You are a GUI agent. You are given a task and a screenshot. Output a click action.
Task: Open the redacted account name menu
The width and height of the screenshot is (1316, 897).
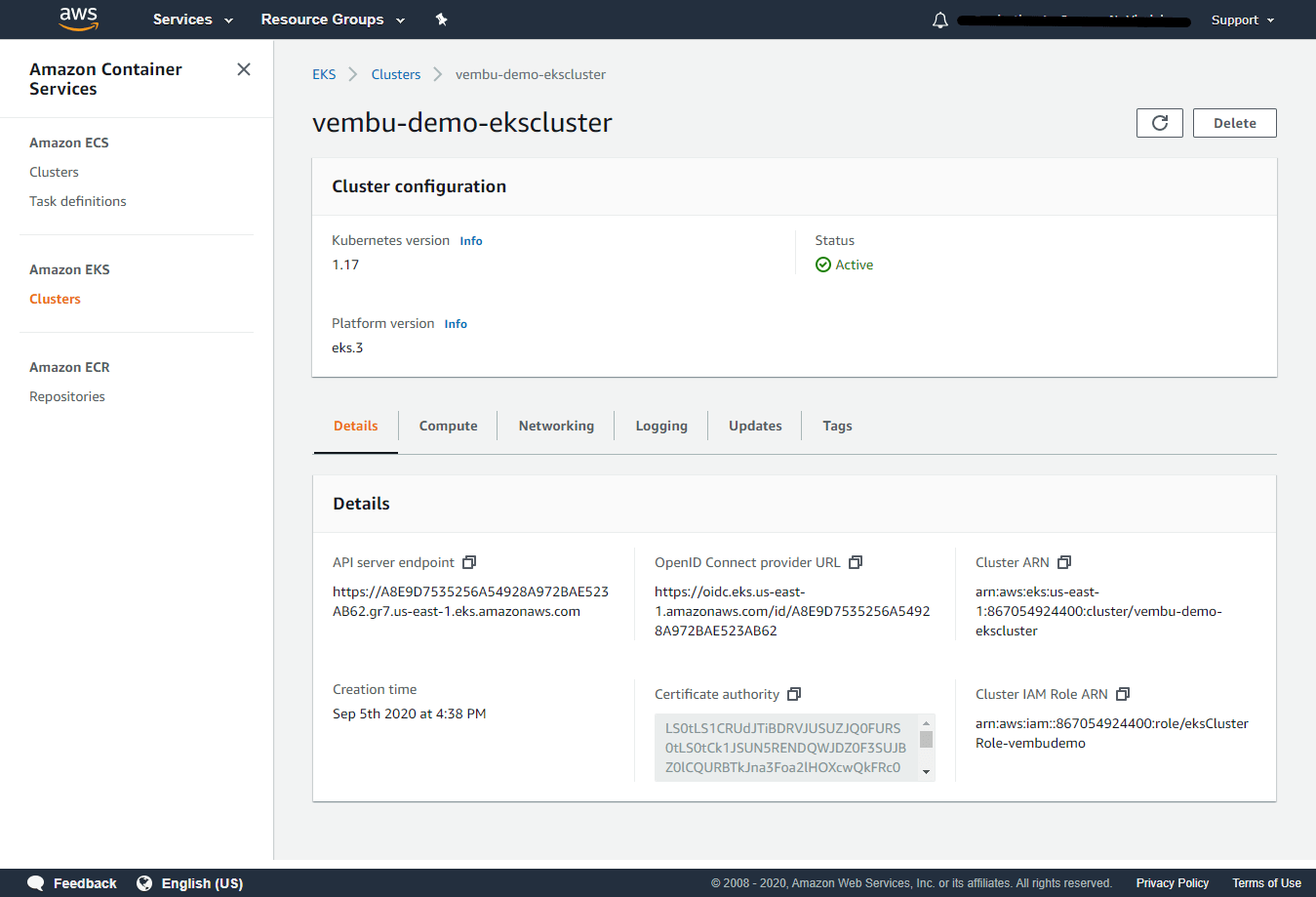coord(1074,20)
